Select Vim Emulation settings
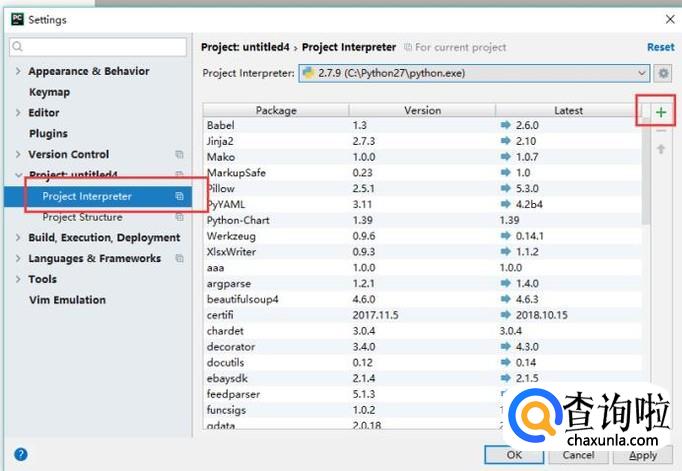This screenshot has width=682, height=471. [x=67, y=300]
